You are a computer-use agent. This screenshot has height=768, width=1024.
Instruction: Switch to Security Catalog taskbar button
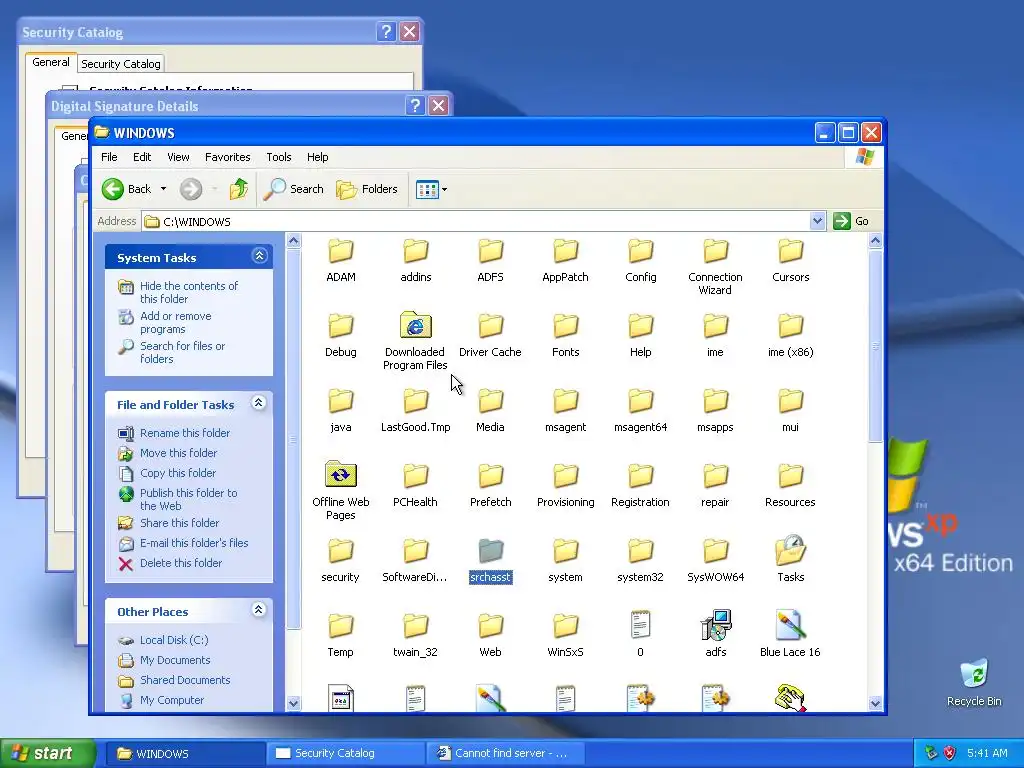(x=345, y=753)
